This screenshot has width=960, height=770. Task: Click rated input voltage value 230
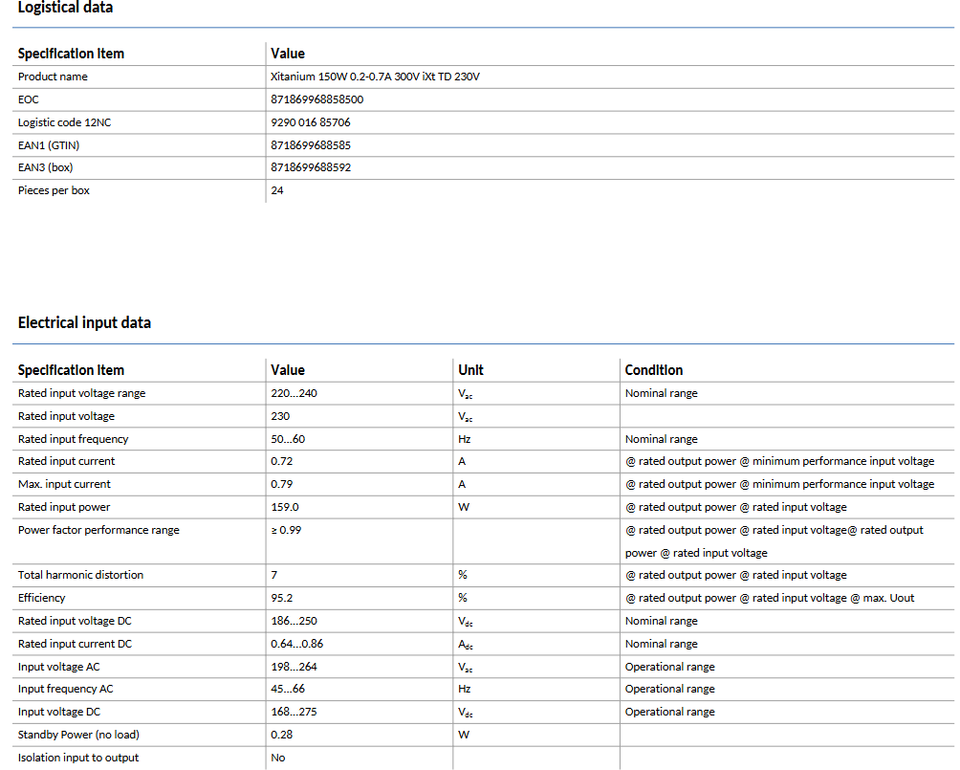pyautogui.click(x=280, y=416)
